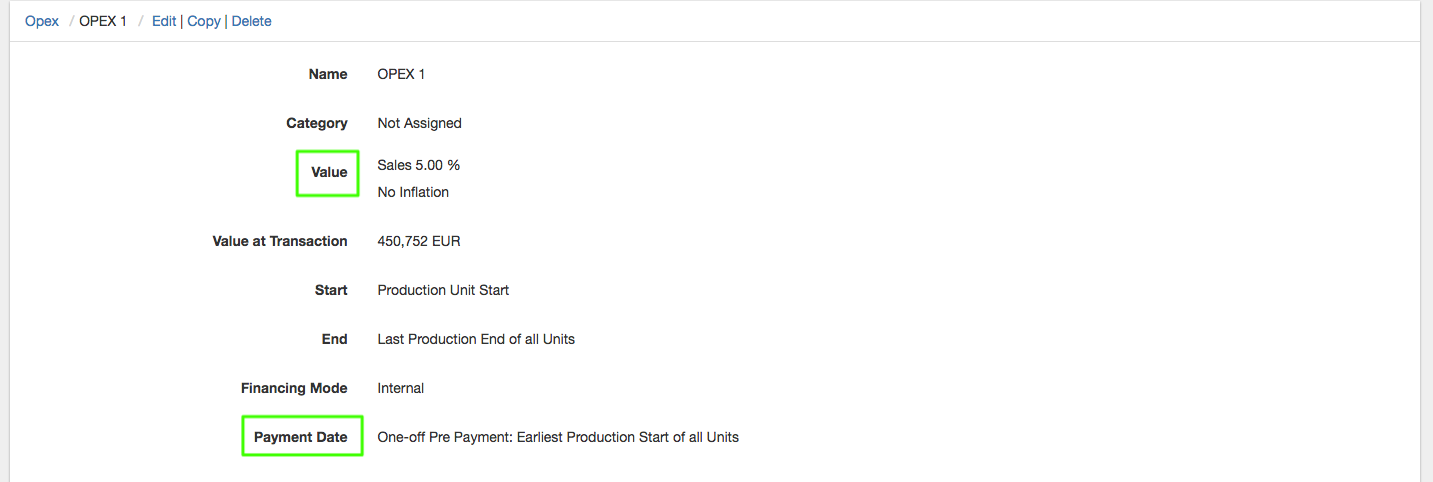Click the Sales 5.00 % value text
Viewport: 1433px width, 482px height.
418,165
